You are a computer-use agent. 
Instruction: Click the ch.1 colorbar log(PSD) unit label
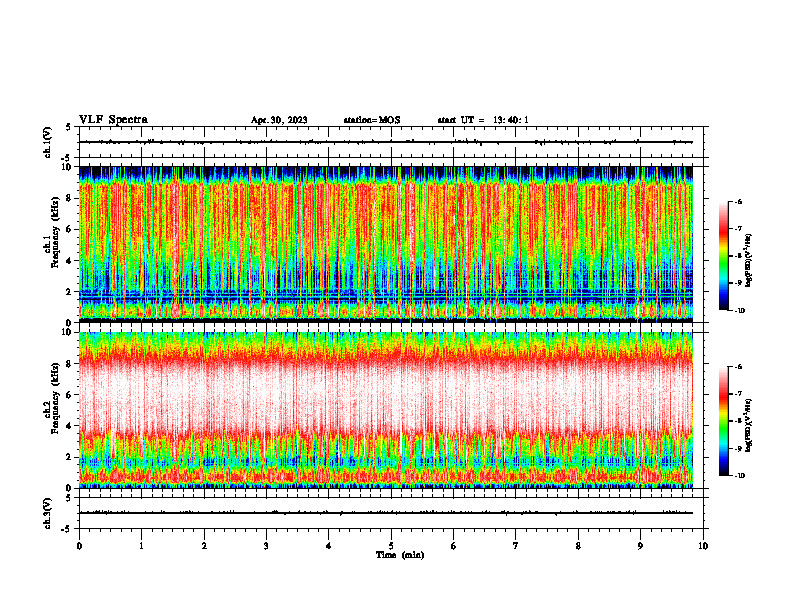pos(749,261)
